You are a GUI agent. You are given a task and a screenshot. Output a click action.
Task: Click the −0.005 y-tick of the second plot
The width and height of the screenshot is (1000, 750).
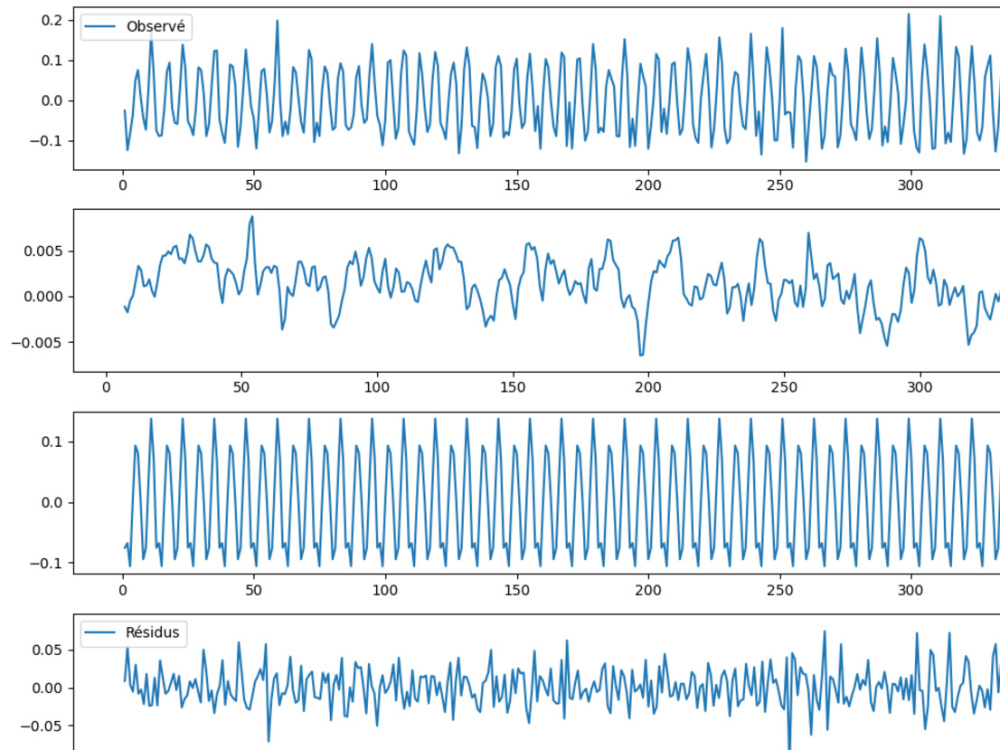(38, 343)
